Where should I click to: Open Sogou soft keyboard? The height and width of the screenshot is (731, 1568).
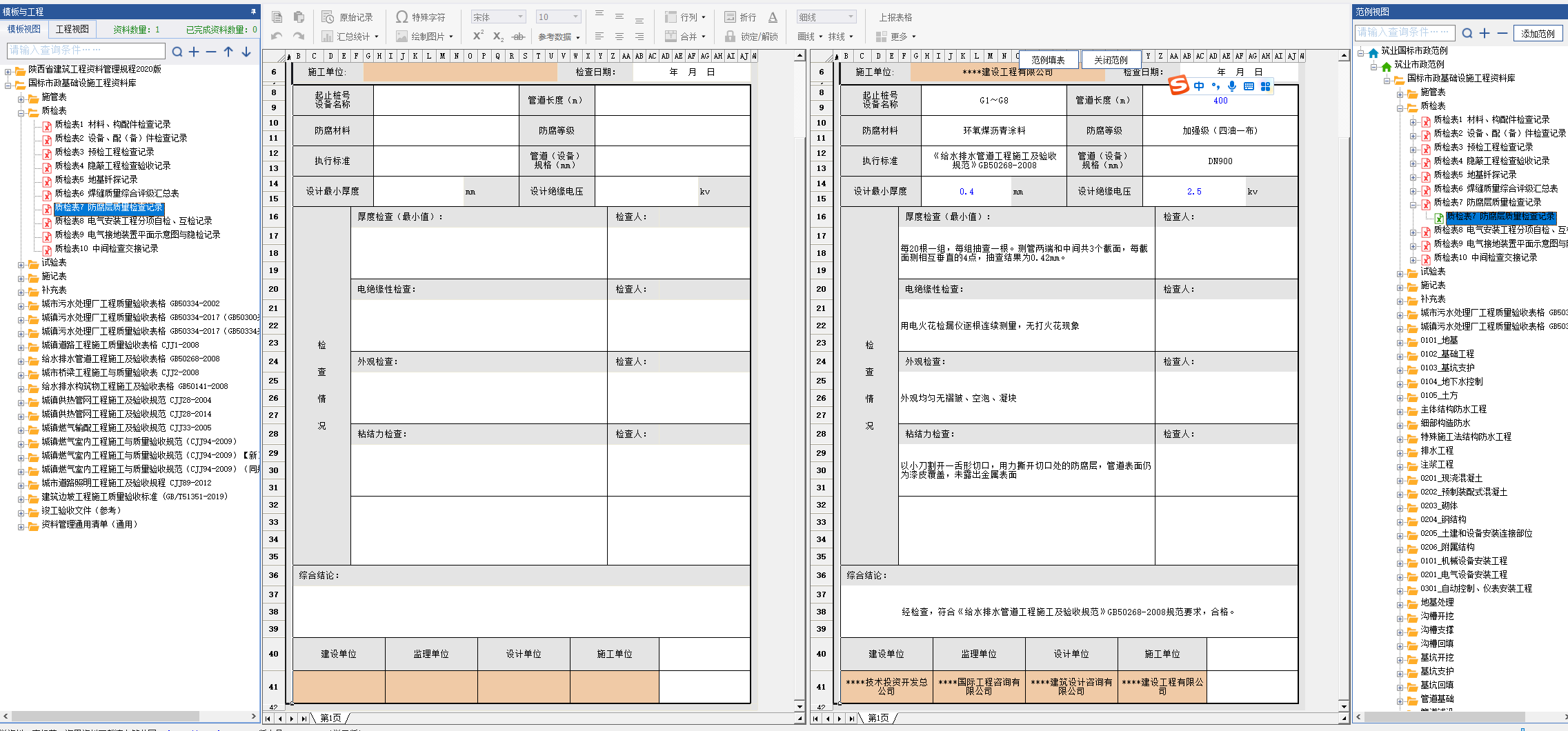click(1249, 86)
